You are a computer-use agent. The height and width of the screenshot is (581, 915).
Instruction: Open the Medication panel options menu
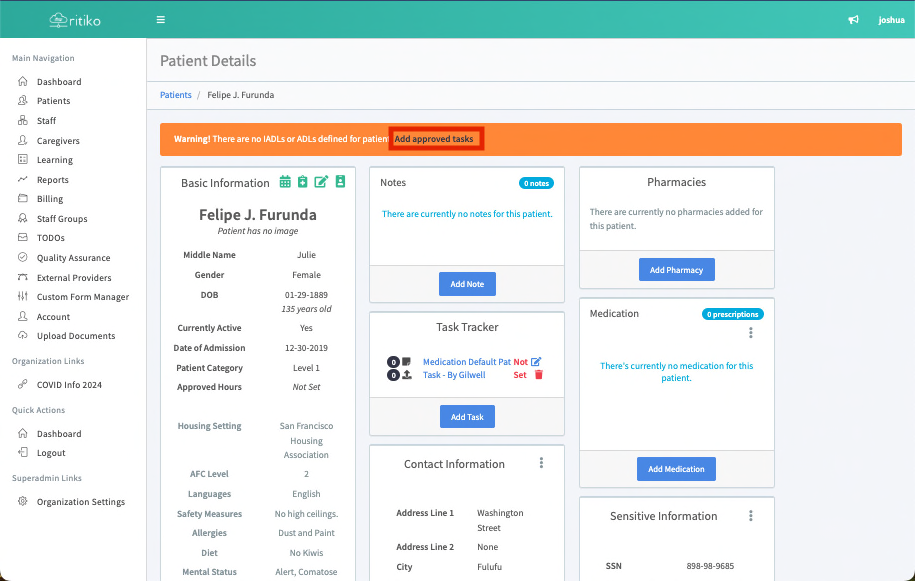[x=750, y=333]
